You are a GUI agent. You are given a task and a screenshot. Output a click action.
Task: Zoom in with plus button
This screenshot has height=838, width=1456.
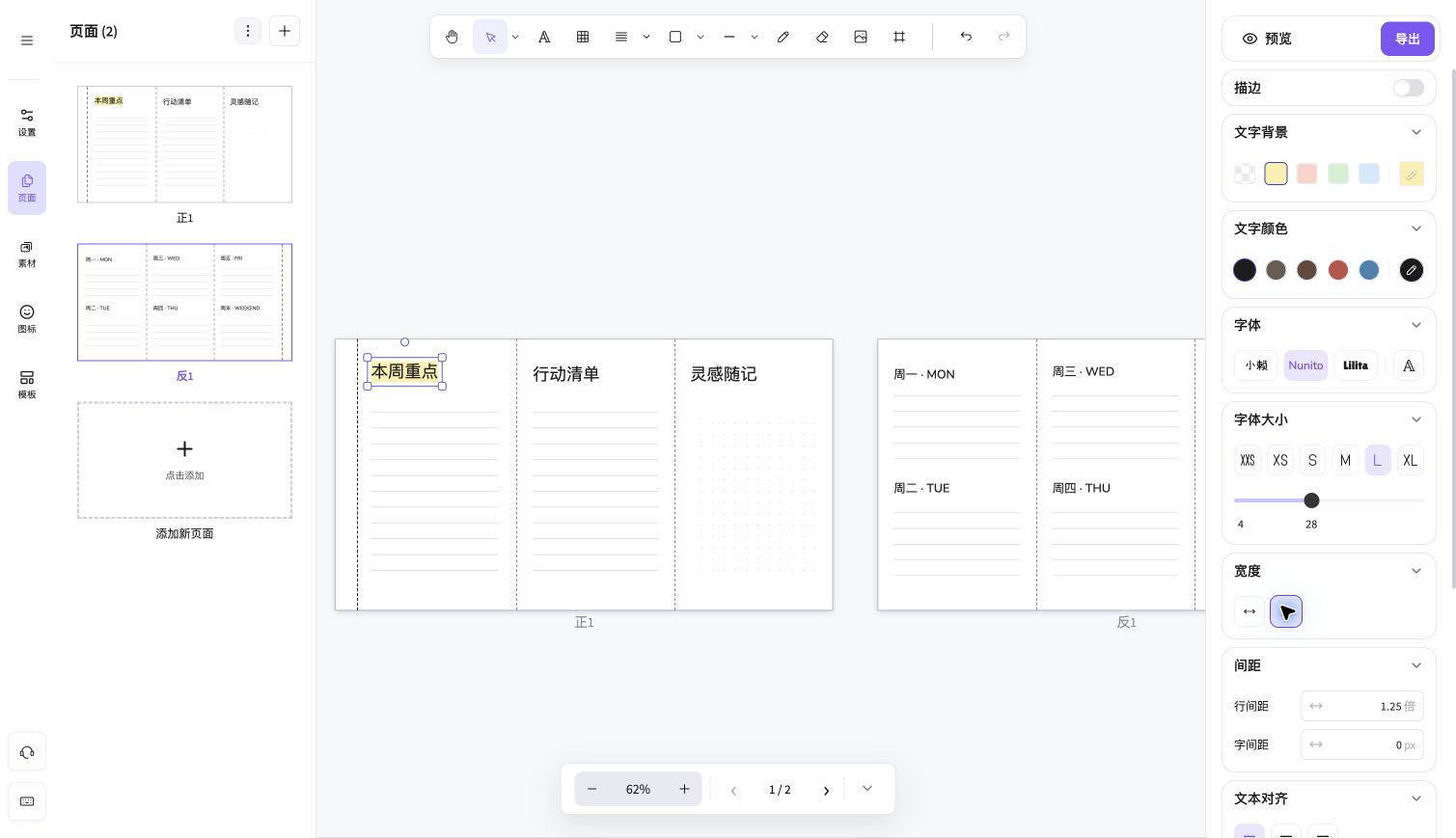(684, 789)
